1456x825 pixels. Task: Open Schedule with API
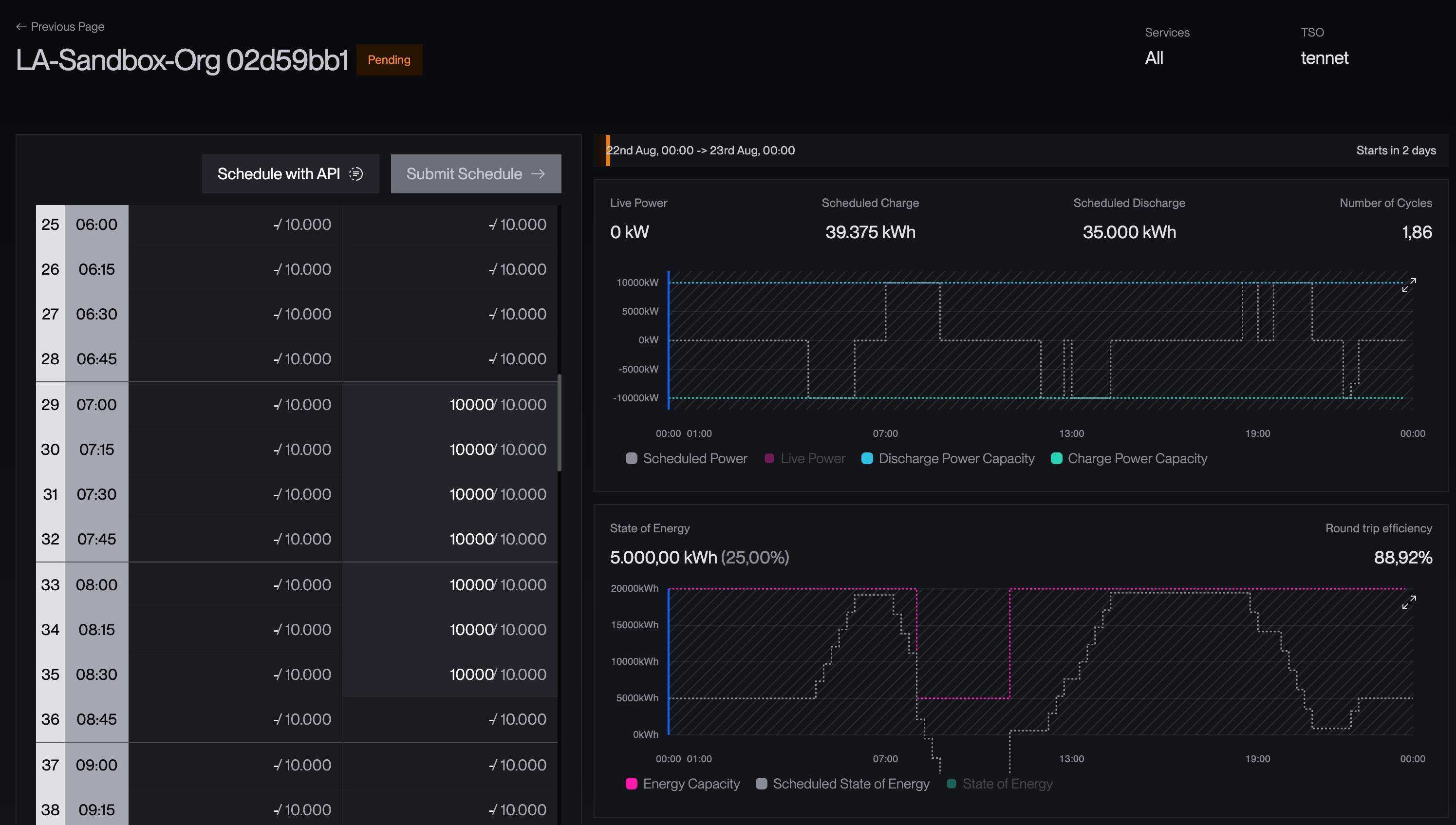point(290,174)
